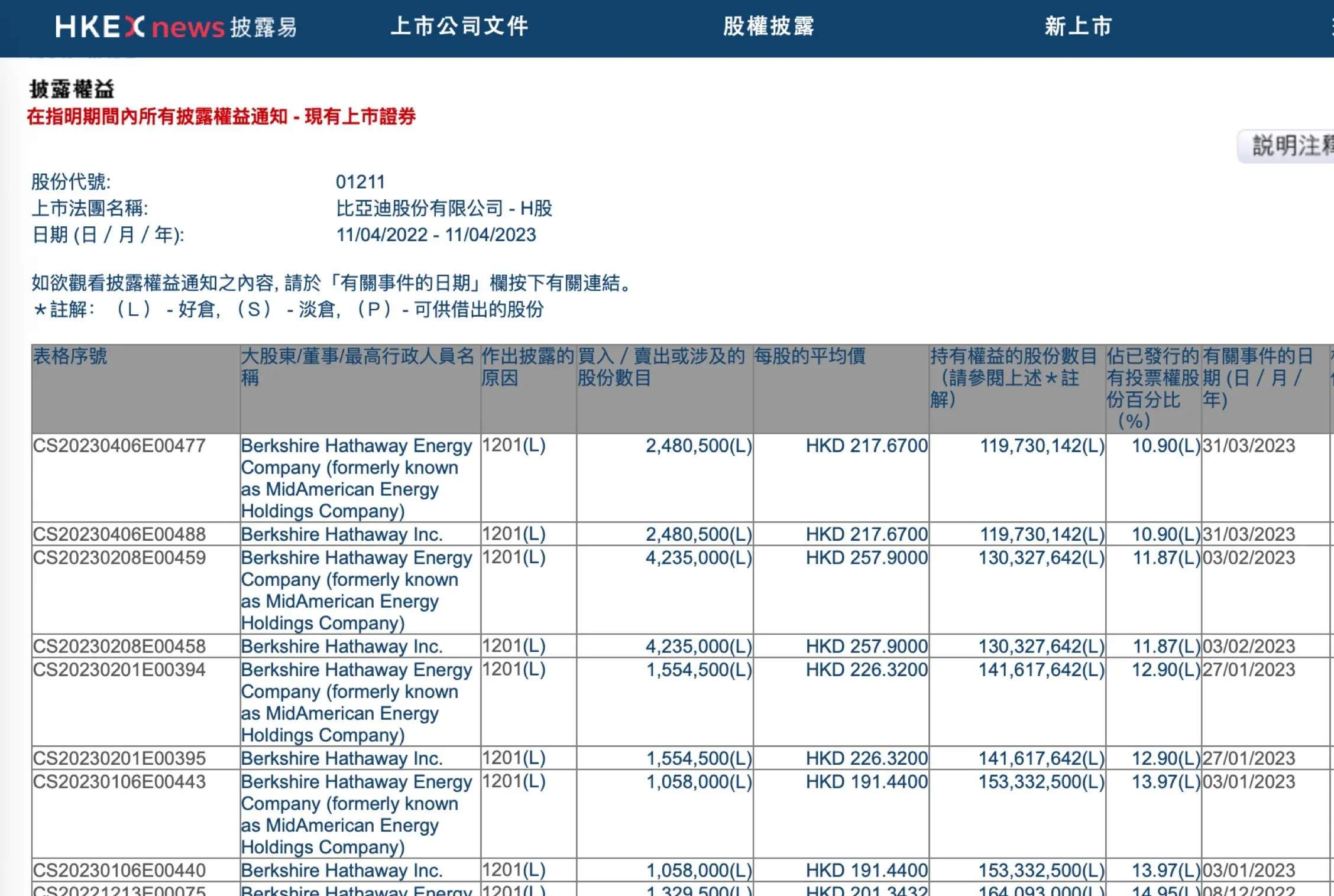Click shares held 119,730,142(L) in CS20230406E00488 row

click(x=1042, y=534)
